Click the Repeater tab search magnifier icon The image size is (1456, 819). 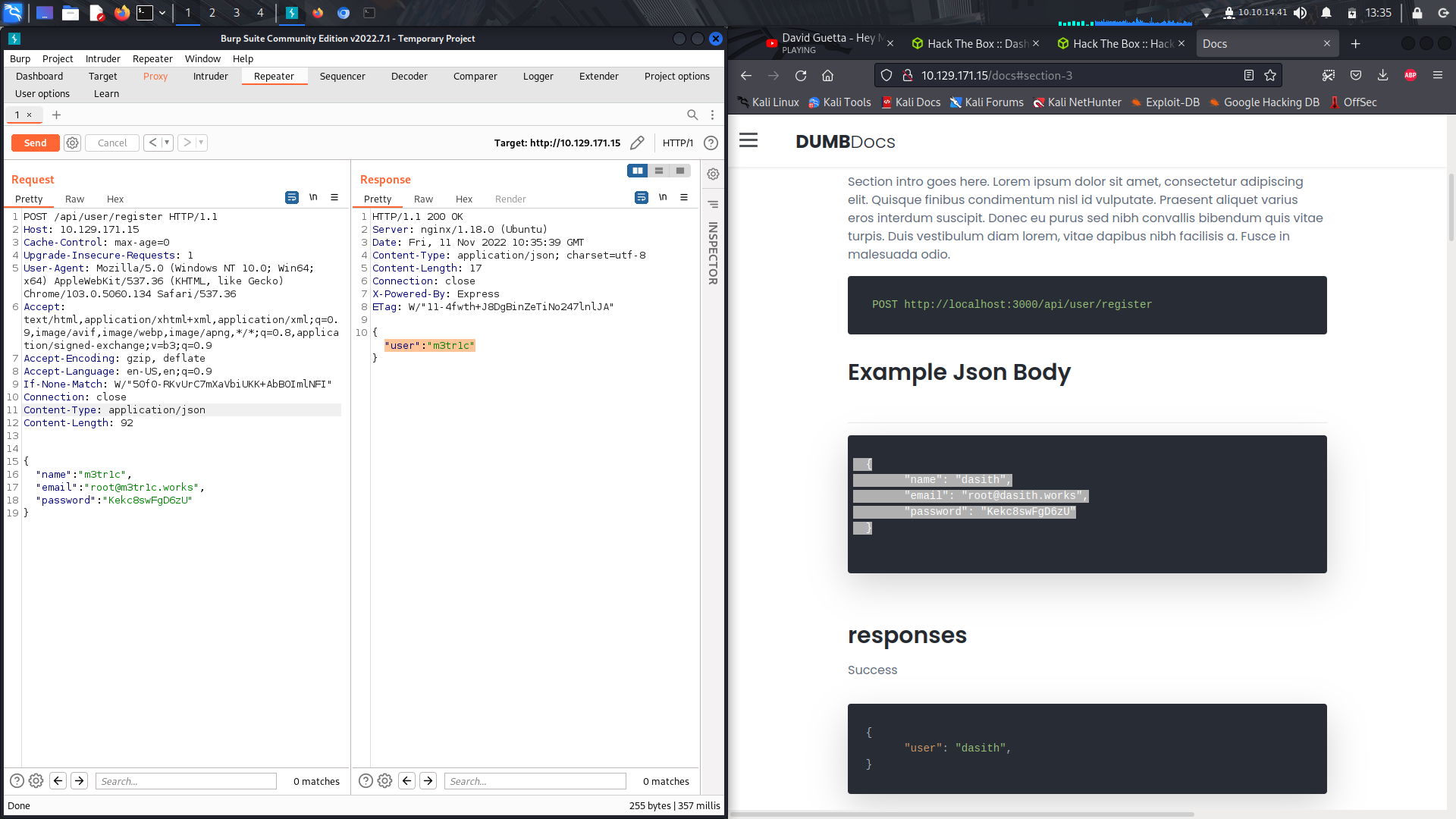692,115
